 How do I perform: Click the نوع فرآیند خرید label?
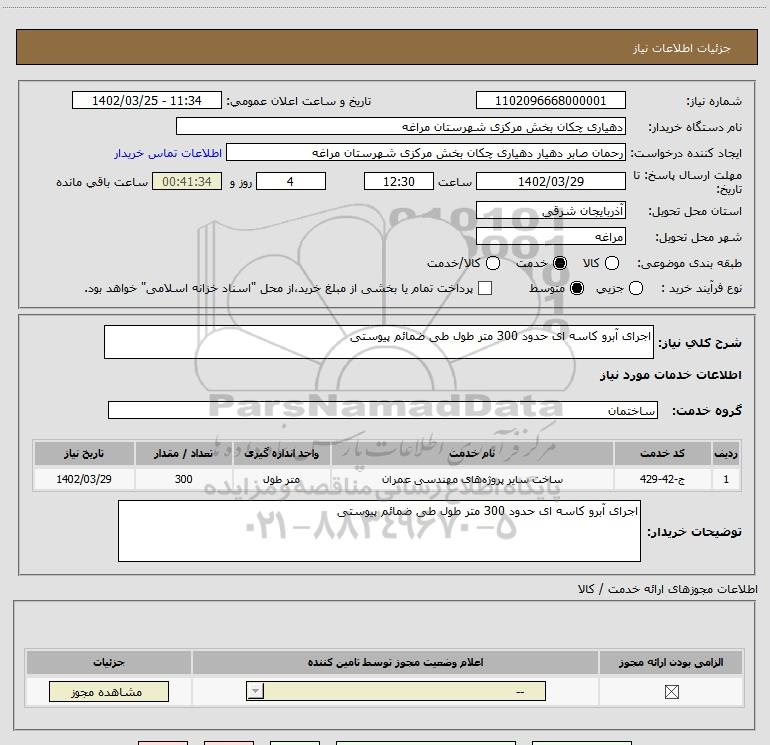[x=702, y=288]
